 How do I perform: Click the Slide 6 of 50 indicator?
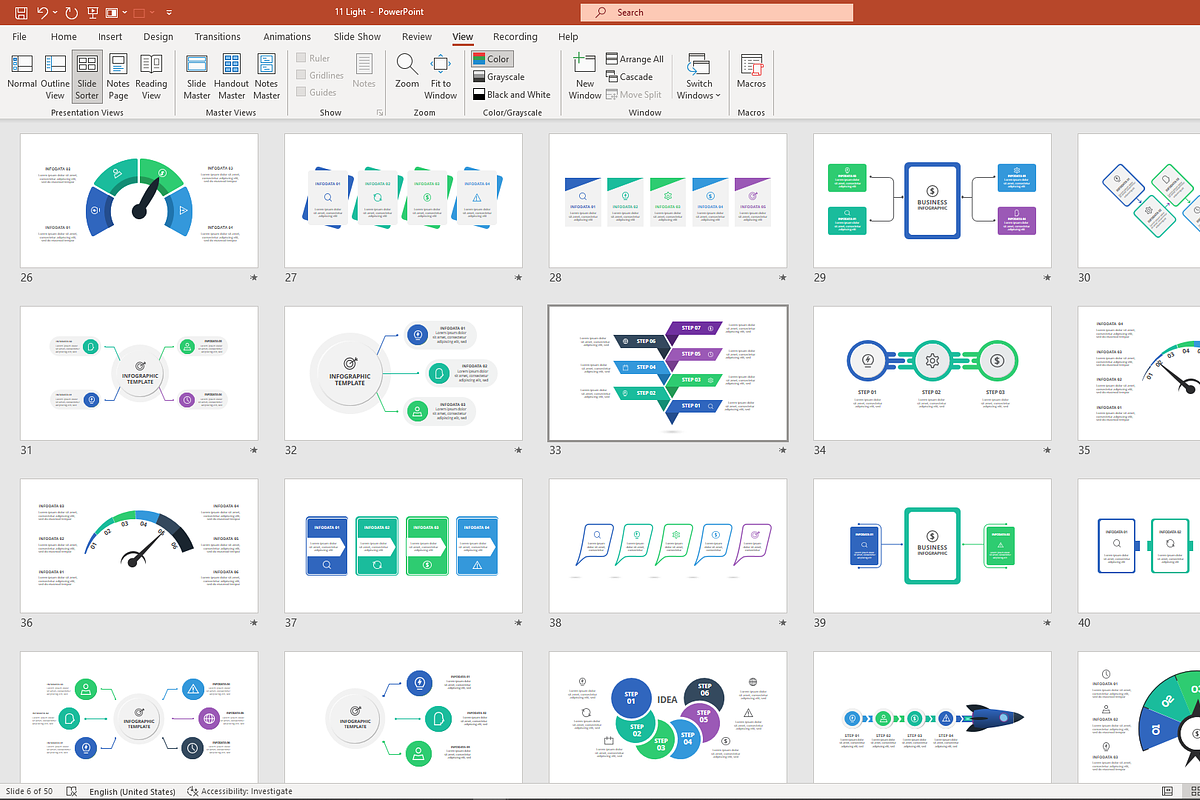(29, 791)
